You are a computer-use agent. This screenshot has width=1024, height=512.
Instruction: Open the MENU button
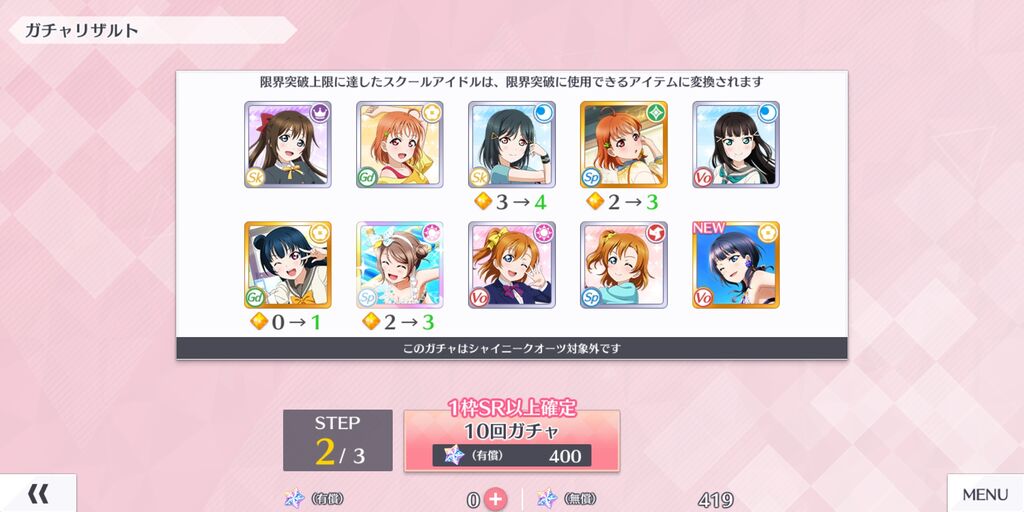coord(985,494)
